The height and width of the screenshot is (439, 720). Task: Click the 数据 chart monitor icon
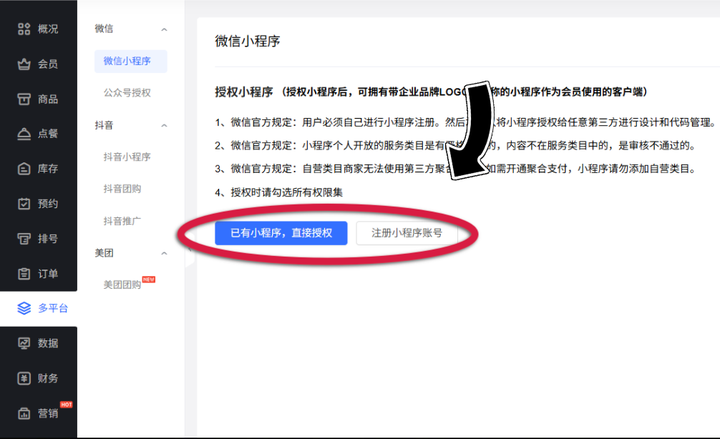coord(24,343)
